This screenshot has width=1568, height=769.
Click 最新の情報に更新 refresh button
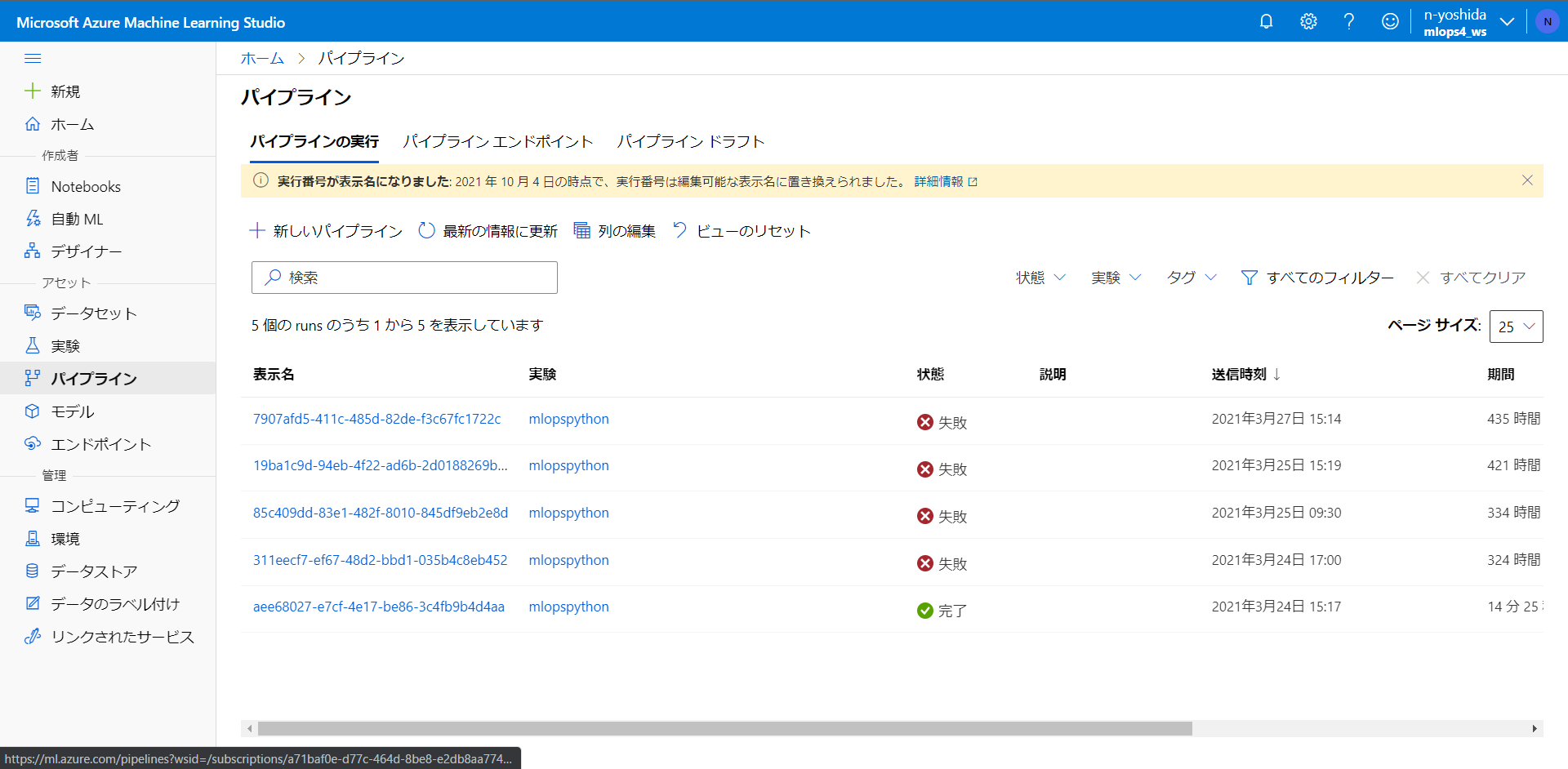488,231
